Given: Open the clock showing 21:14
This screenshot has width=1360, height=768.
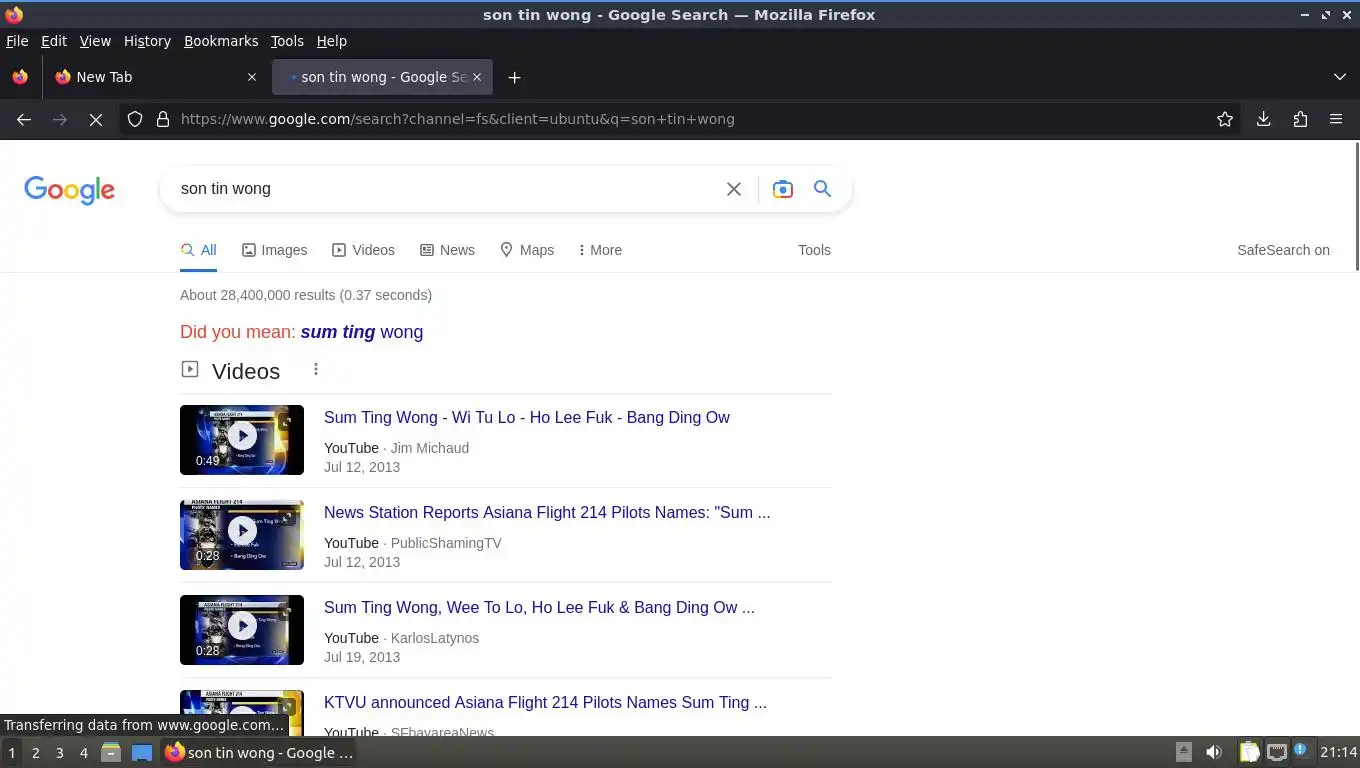Looking at the screenshot, I should pos(1338,752).
